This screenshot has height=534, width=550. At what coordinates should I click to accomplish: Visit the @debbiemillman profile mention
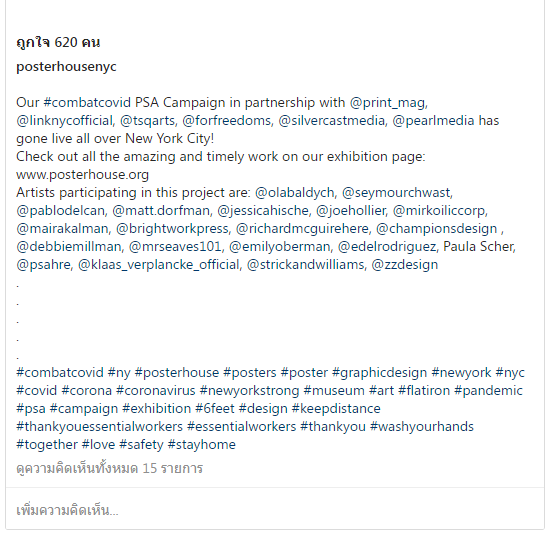(x=70, y=246)
